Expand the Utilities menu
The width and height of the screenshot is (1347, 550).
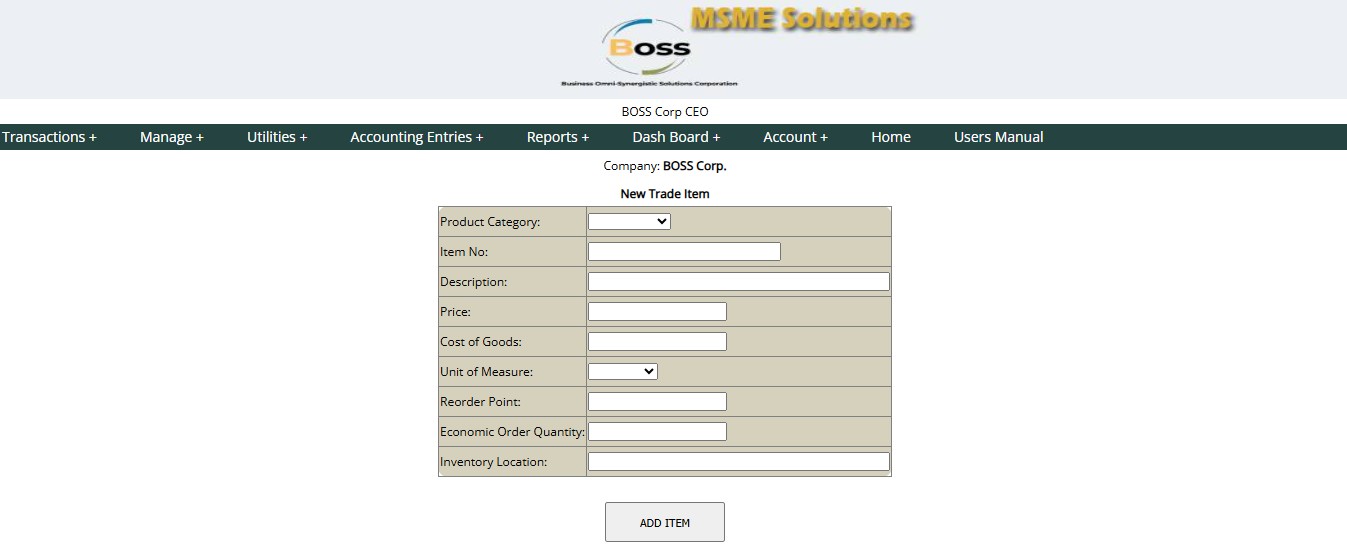point(277,137)
